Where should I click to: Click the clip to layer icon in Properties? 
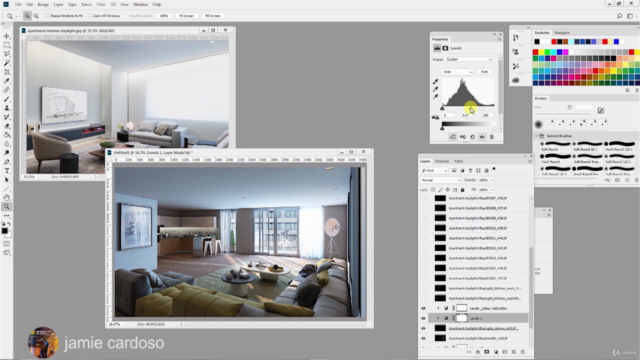coord(453,137)
